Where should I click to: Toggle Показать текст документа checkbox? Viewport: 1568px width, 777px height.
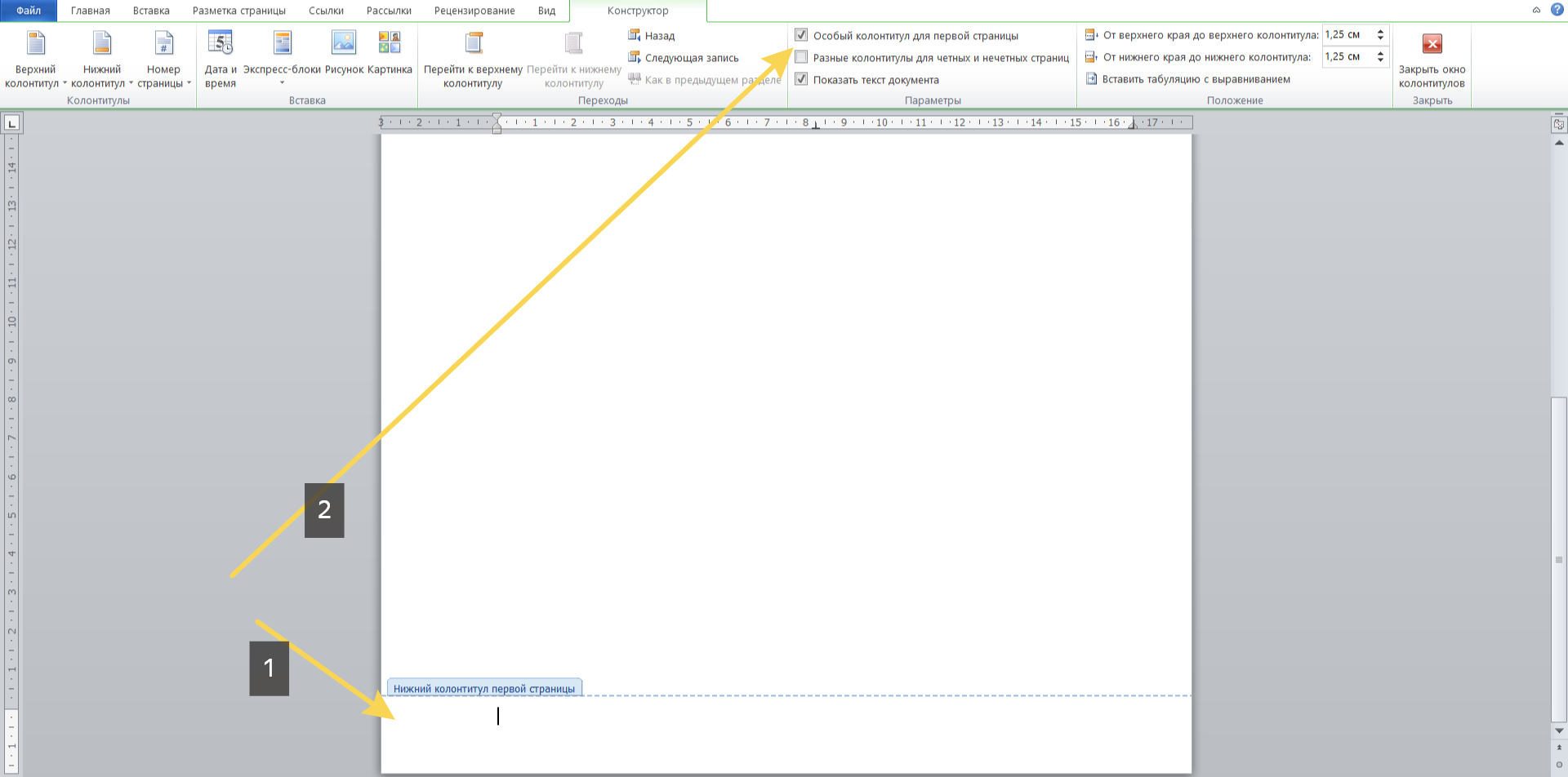pyautogui.click(x=801, y=79)
